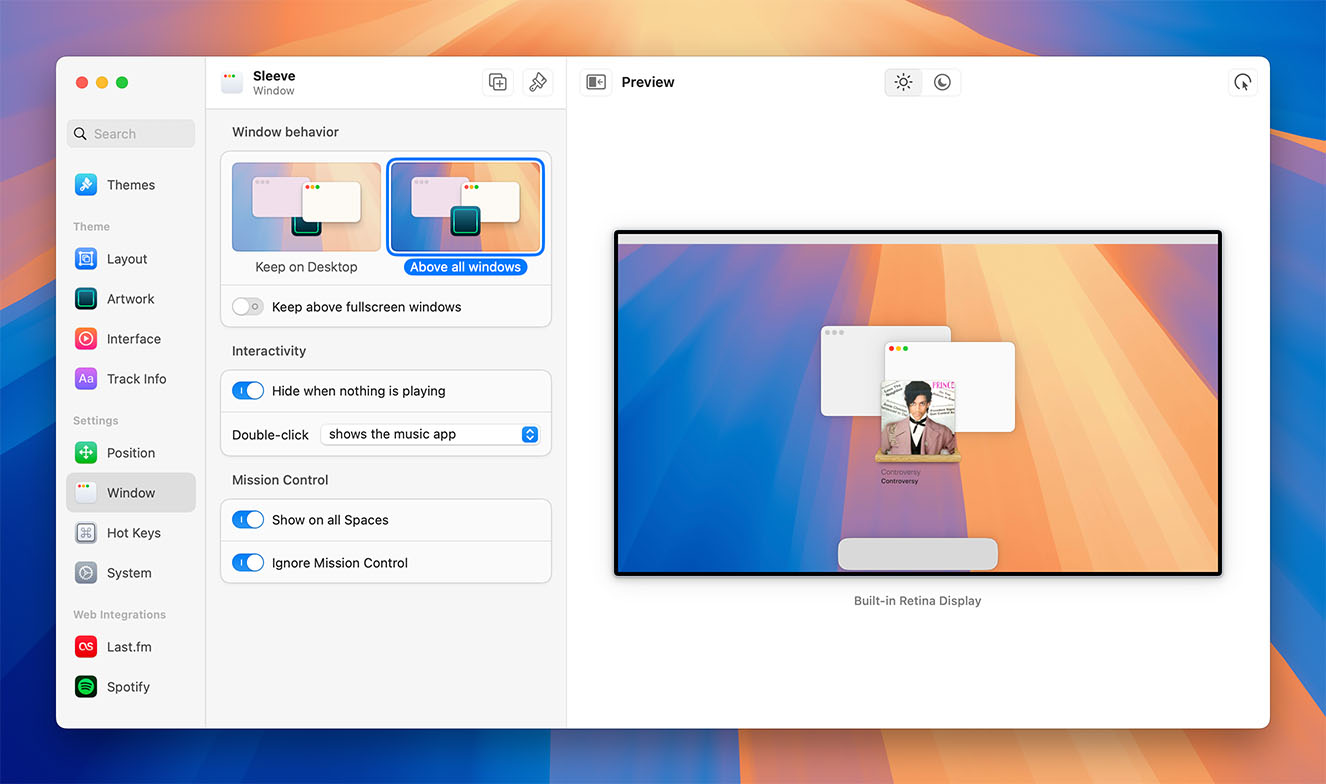Disable Hide when nothing is playing
The width and height of the screenshot is (1326, 784).
[x=248, y=391]
